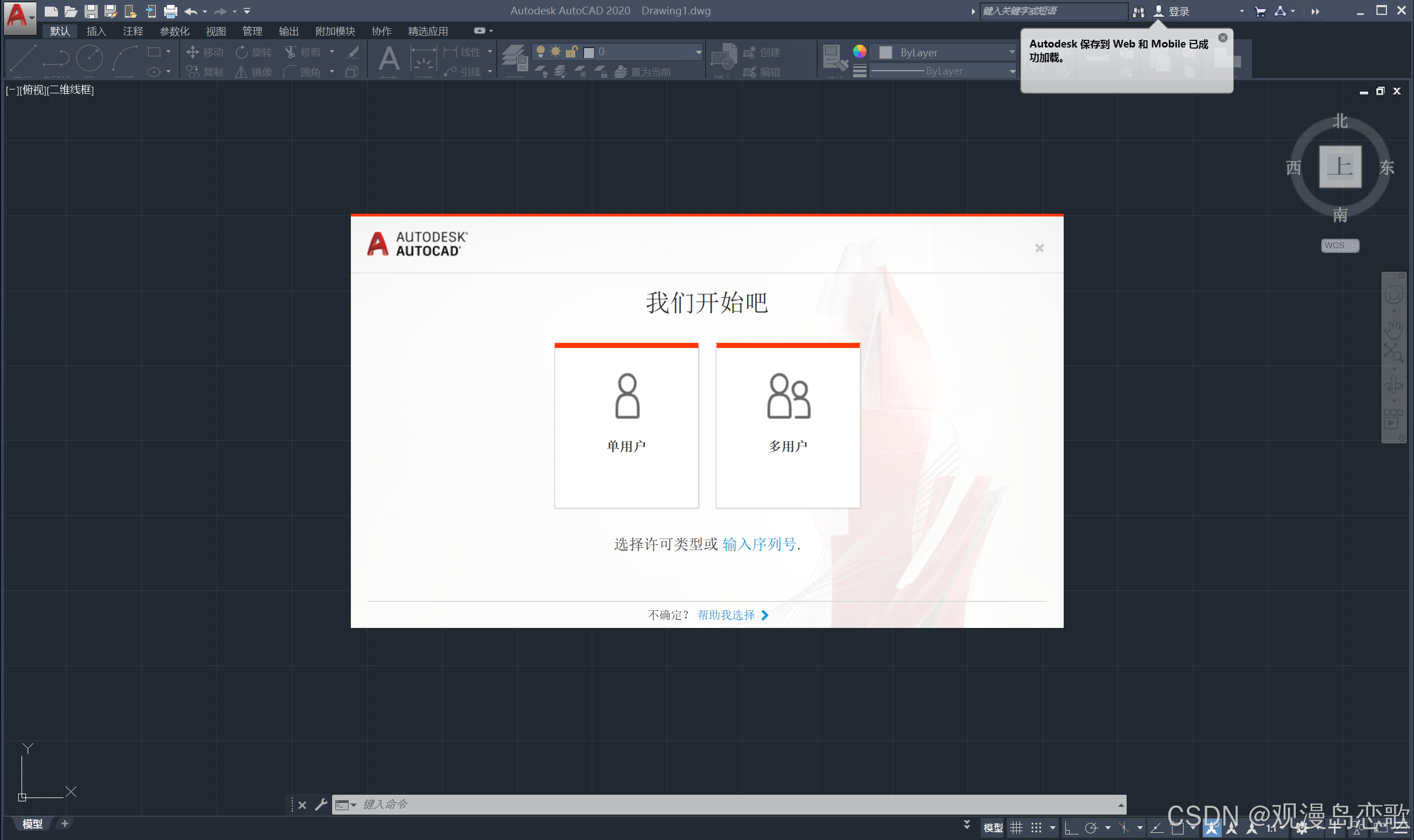Click the Open file folder icon
Image resolution: width=1414 pixels, height=840 pixels.
pyautogui.click(x=71, y=10)
